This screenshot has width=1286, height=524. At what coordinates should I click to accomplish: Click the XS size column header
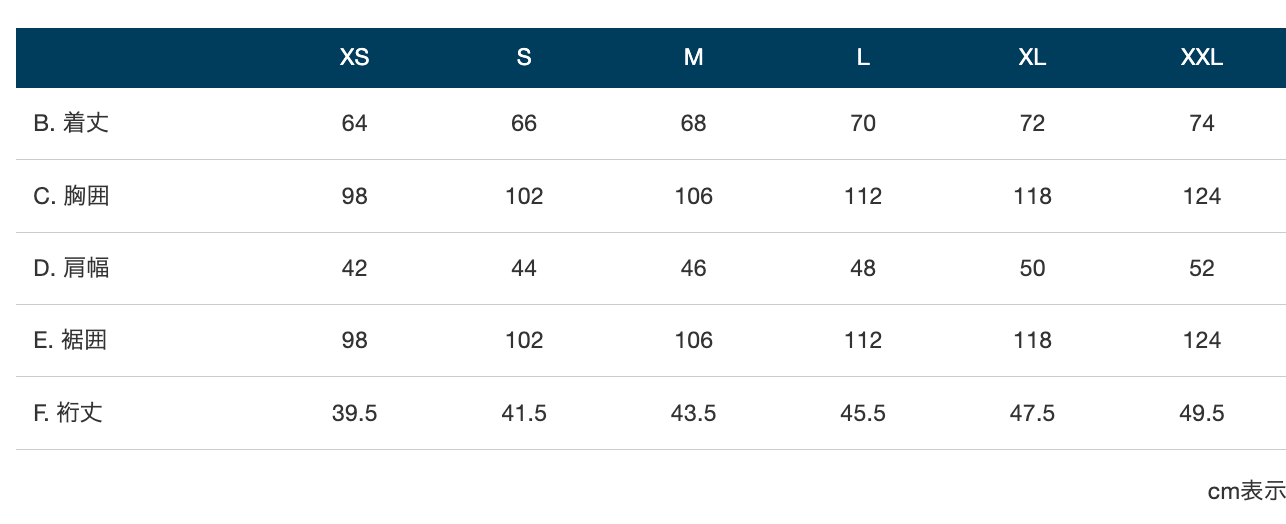(x=354, y=58)
